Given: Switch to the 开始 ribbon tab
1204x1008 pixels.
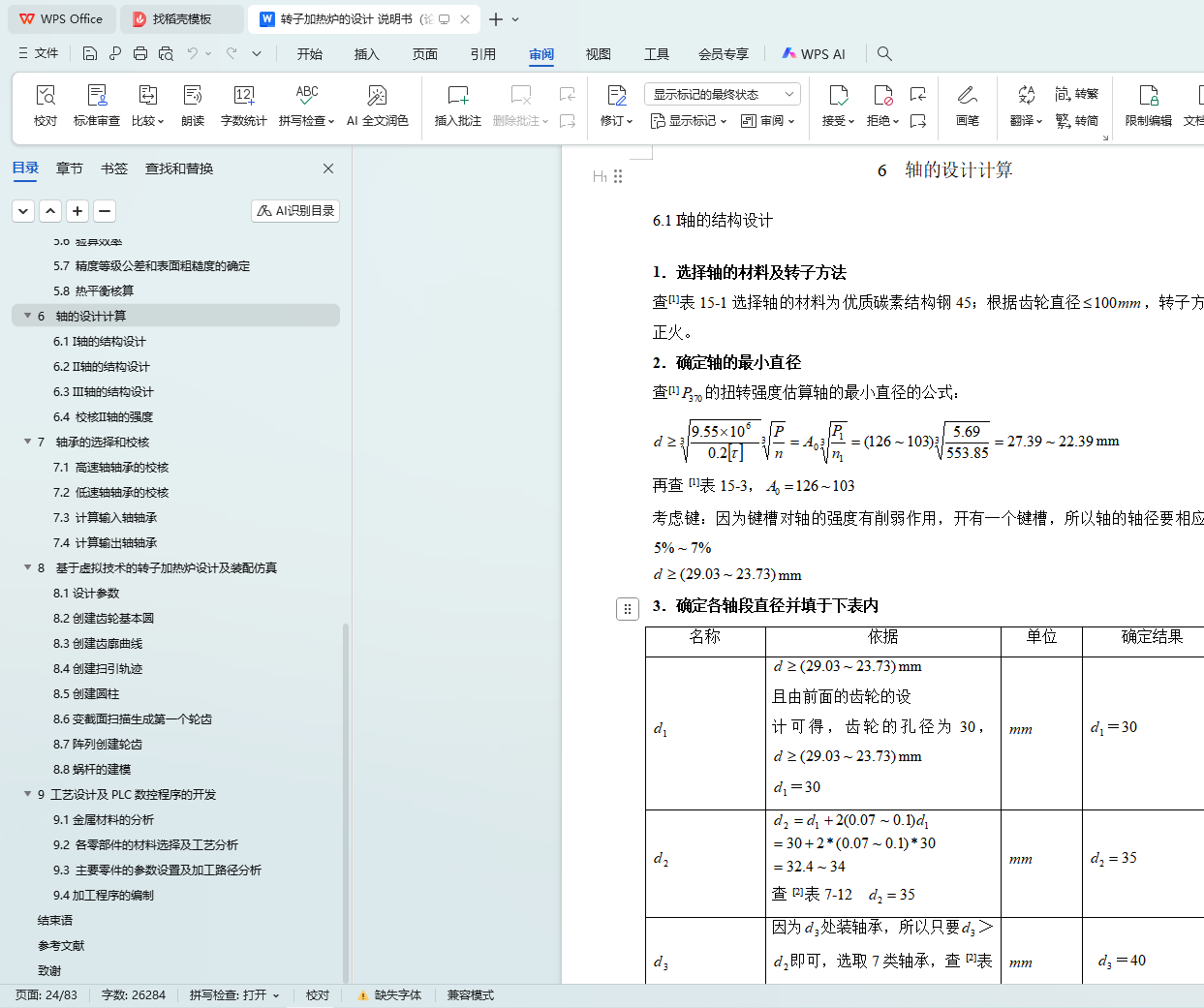Looking at the screenshot, I should click(310, 54).
